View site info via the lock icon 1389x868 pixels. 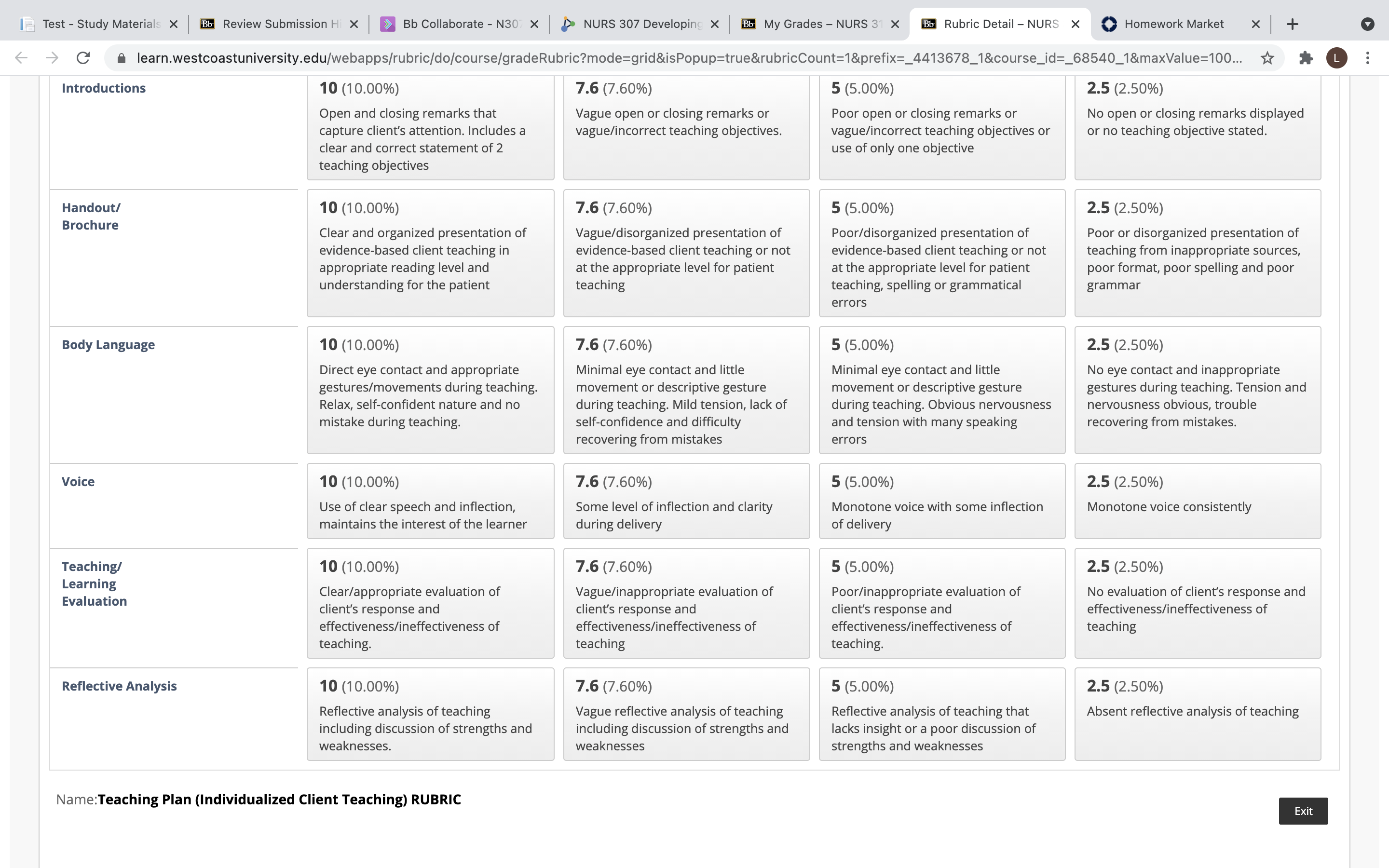pyautogui.click(x=121, y=58)
